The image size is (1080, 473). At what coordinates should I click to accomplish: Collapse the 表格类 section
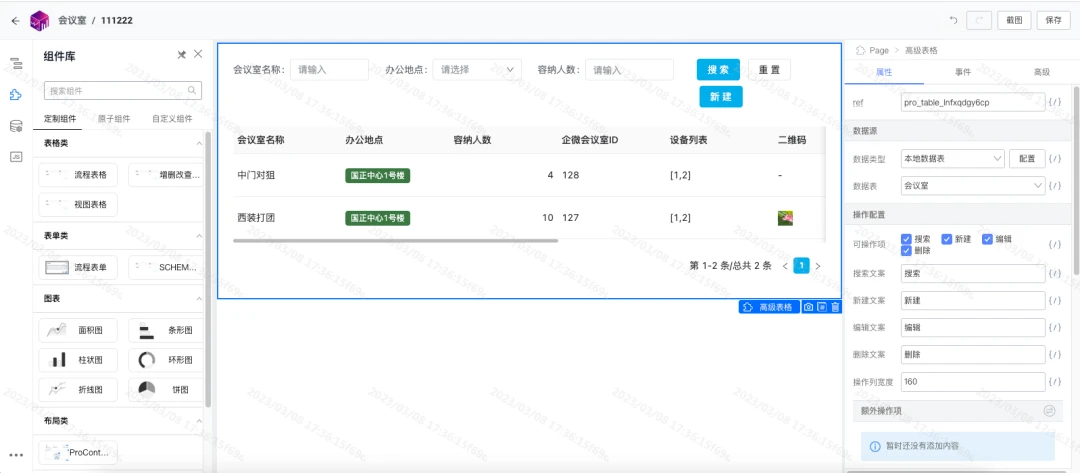[199, 143]
